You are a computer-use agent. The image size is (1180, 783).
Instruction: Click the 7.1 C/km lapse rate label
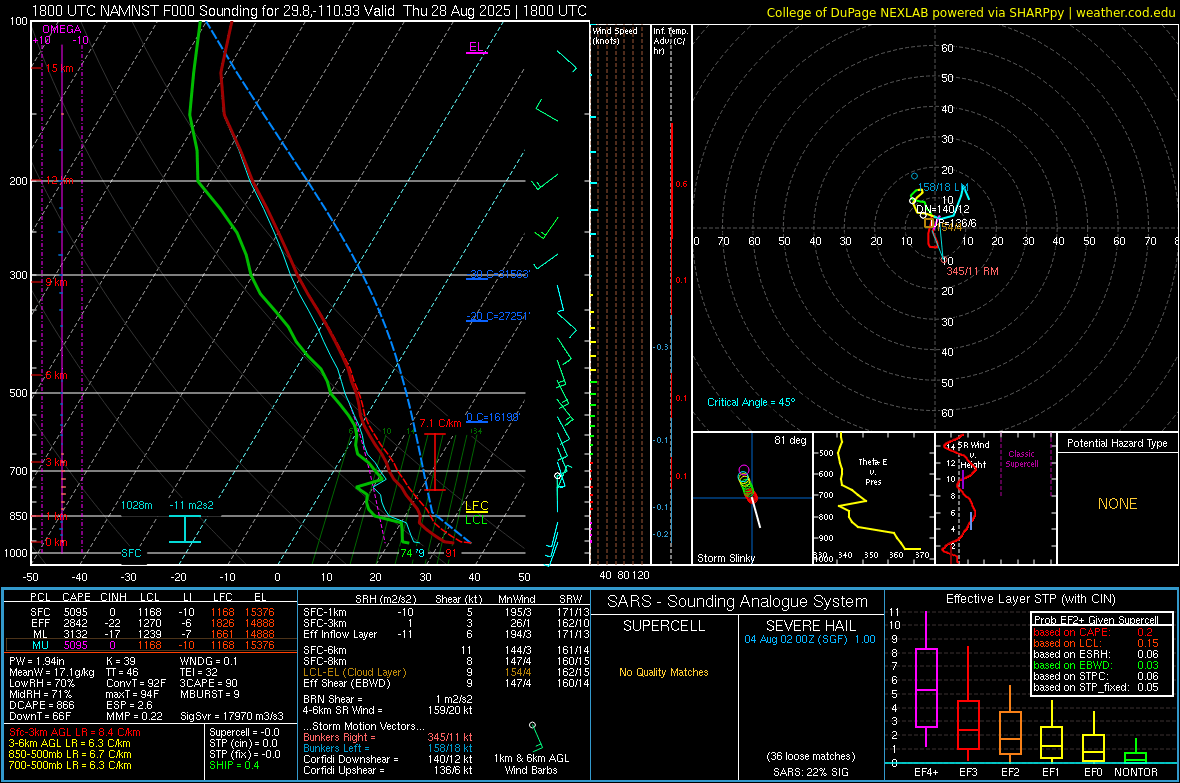click(440, 423)
